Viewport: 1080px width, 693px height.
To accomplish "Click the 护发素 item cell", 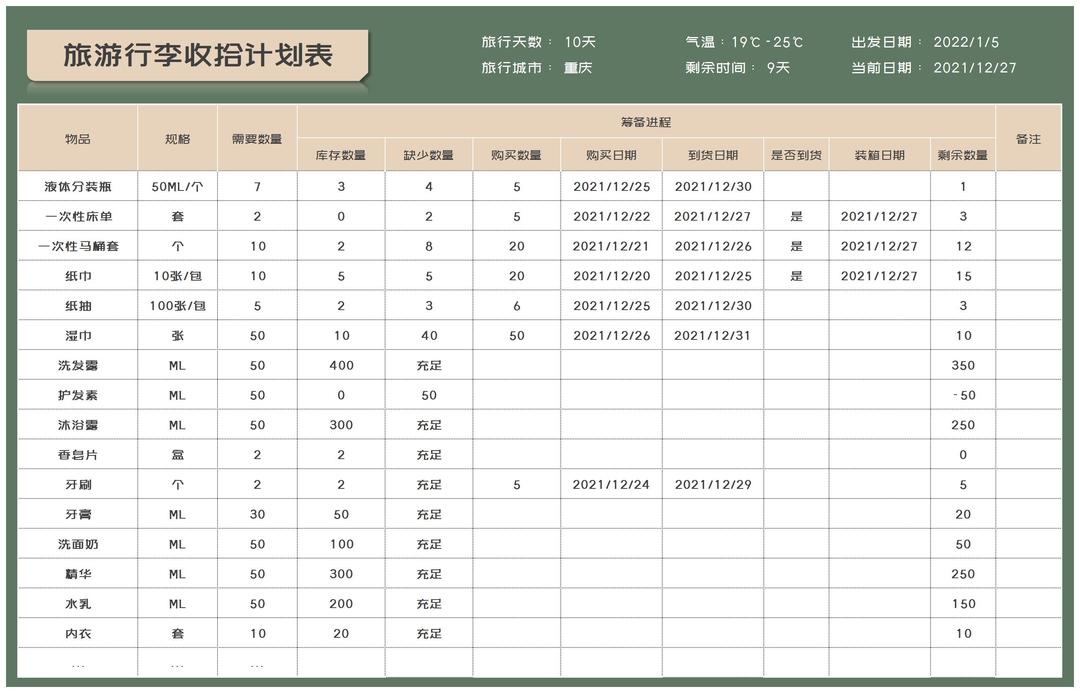I will tap(78, 395).
